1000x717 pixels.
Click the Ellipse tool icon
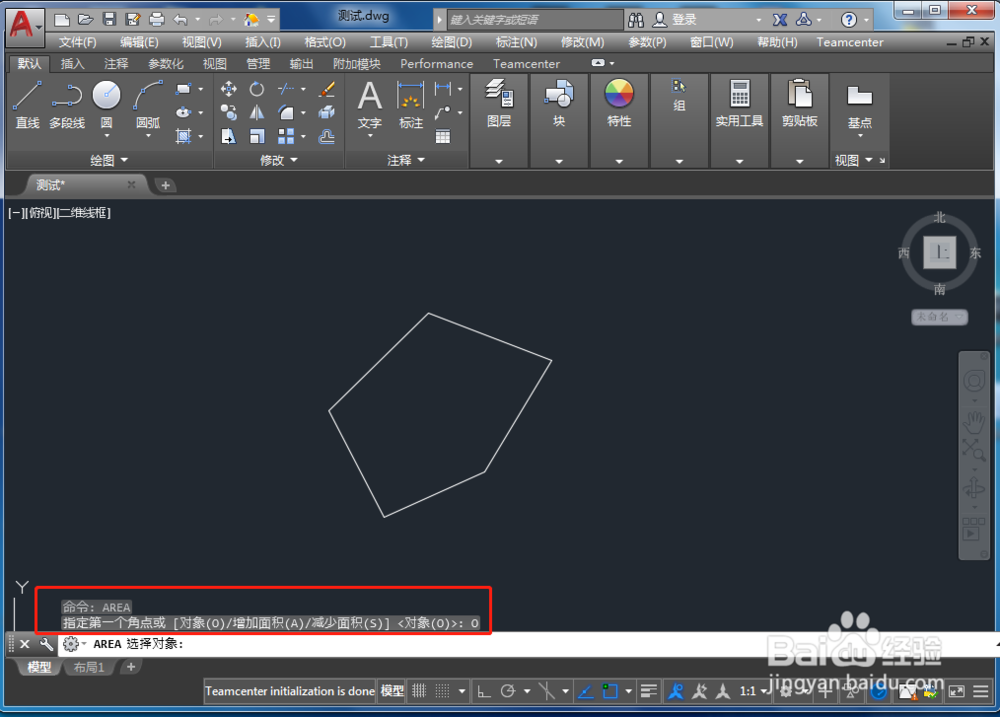(184, 113)
